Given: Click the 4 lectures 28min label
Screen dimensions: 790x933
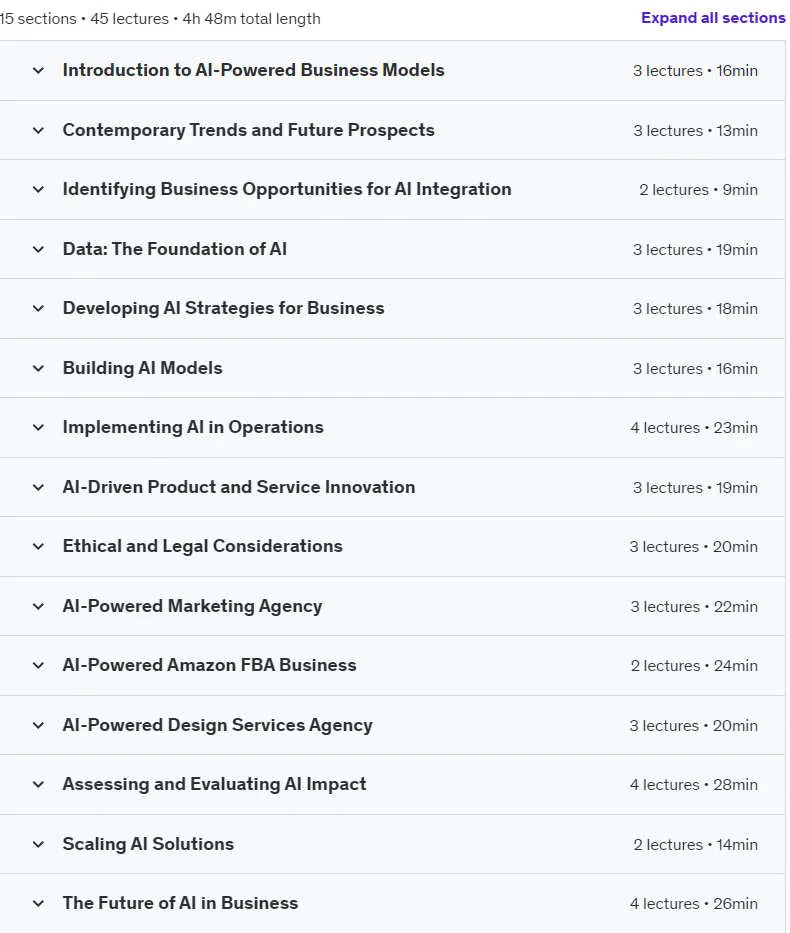Looking at the screenshot, I should click(x=694, y=784).
